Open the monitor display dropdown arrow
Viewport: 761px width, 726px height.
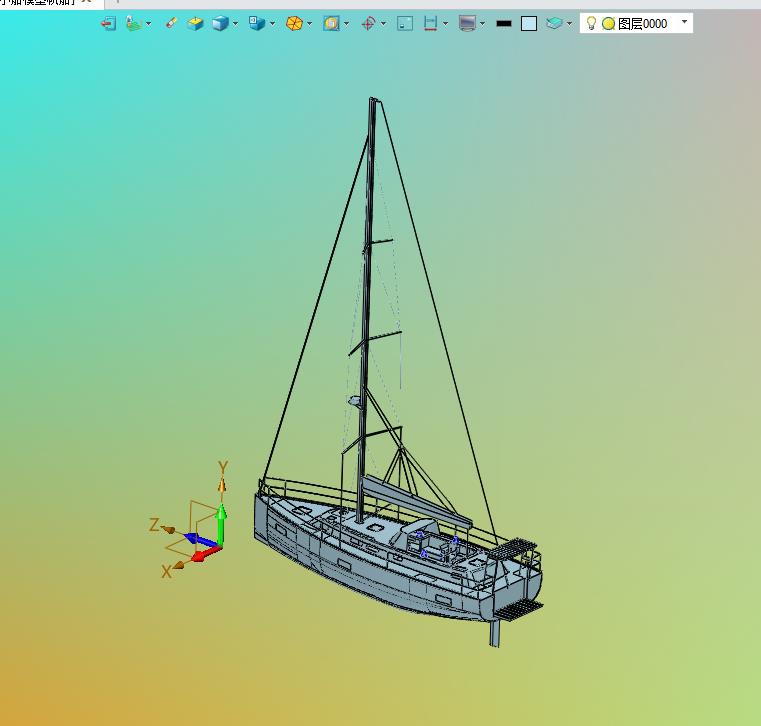pyautogui.click(x=482, y=23)
